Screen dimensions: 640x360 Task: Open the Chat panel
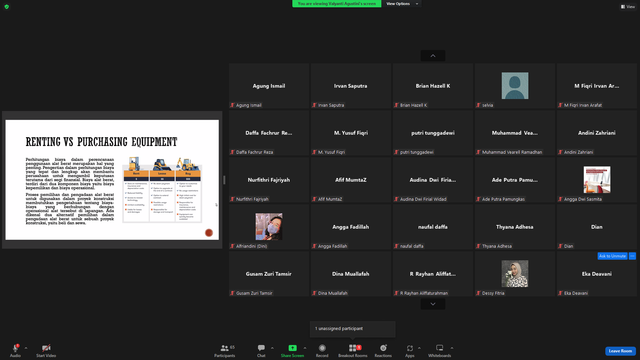[x=261, y=350]
